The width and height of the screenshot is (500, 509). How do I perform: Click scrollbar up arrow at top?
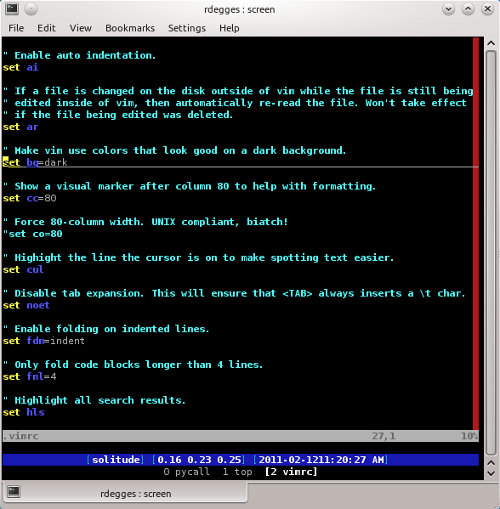(491, 43)
